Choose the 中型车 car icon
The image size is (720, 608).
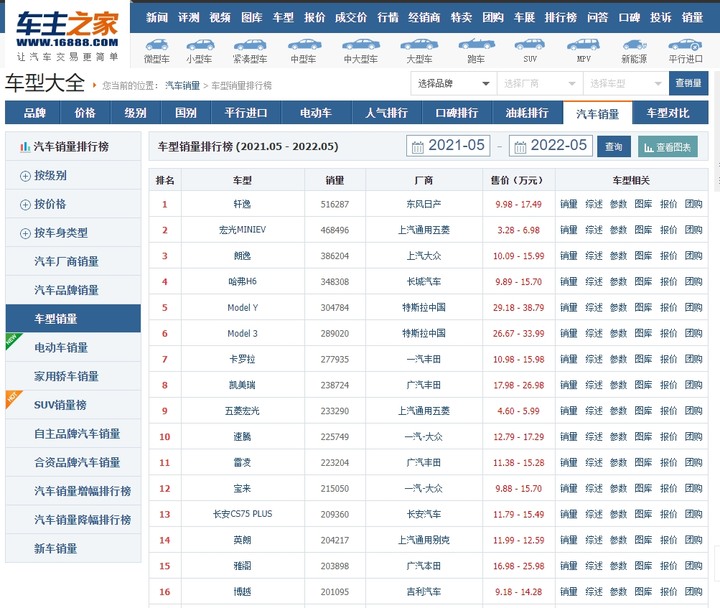tap(304, 45)
